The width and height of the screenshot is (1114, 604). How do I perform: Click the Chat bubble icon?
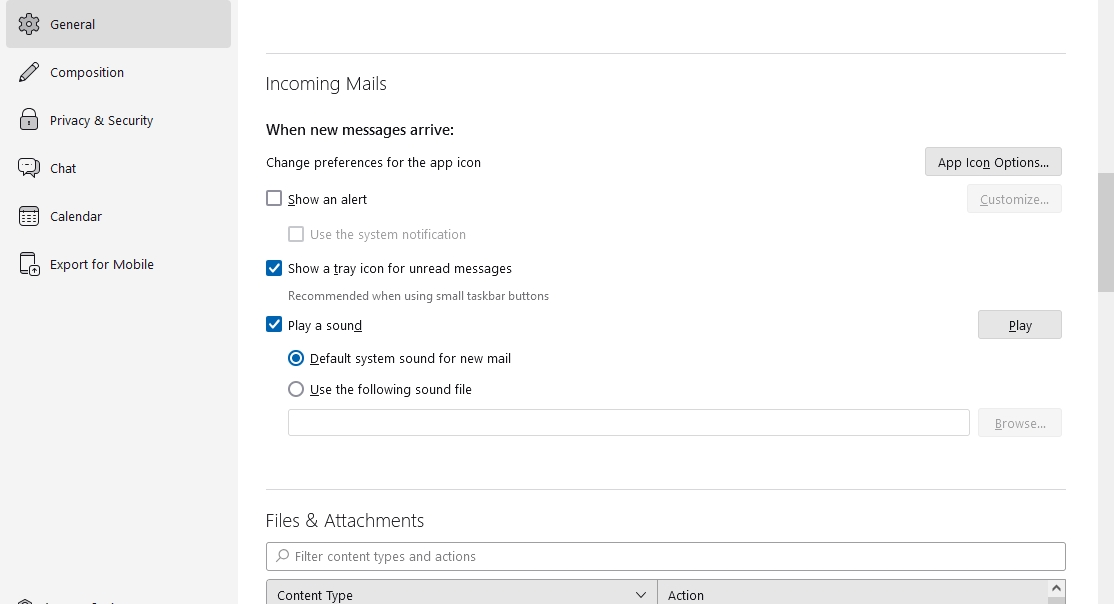(x=29, y=168)
